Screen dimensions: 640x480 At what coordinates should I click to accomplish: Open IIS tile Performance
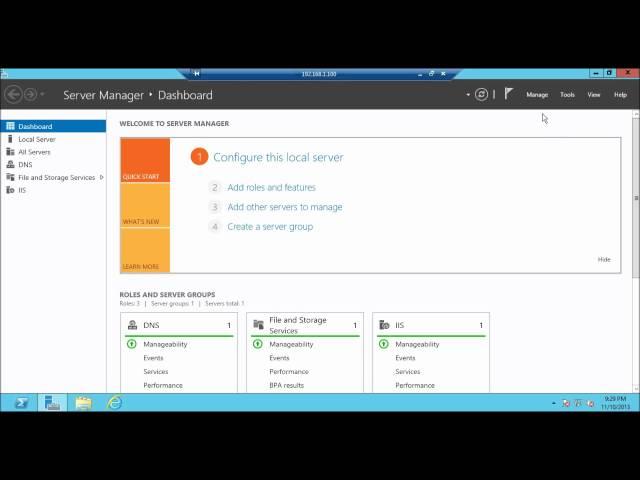(415, 385)
